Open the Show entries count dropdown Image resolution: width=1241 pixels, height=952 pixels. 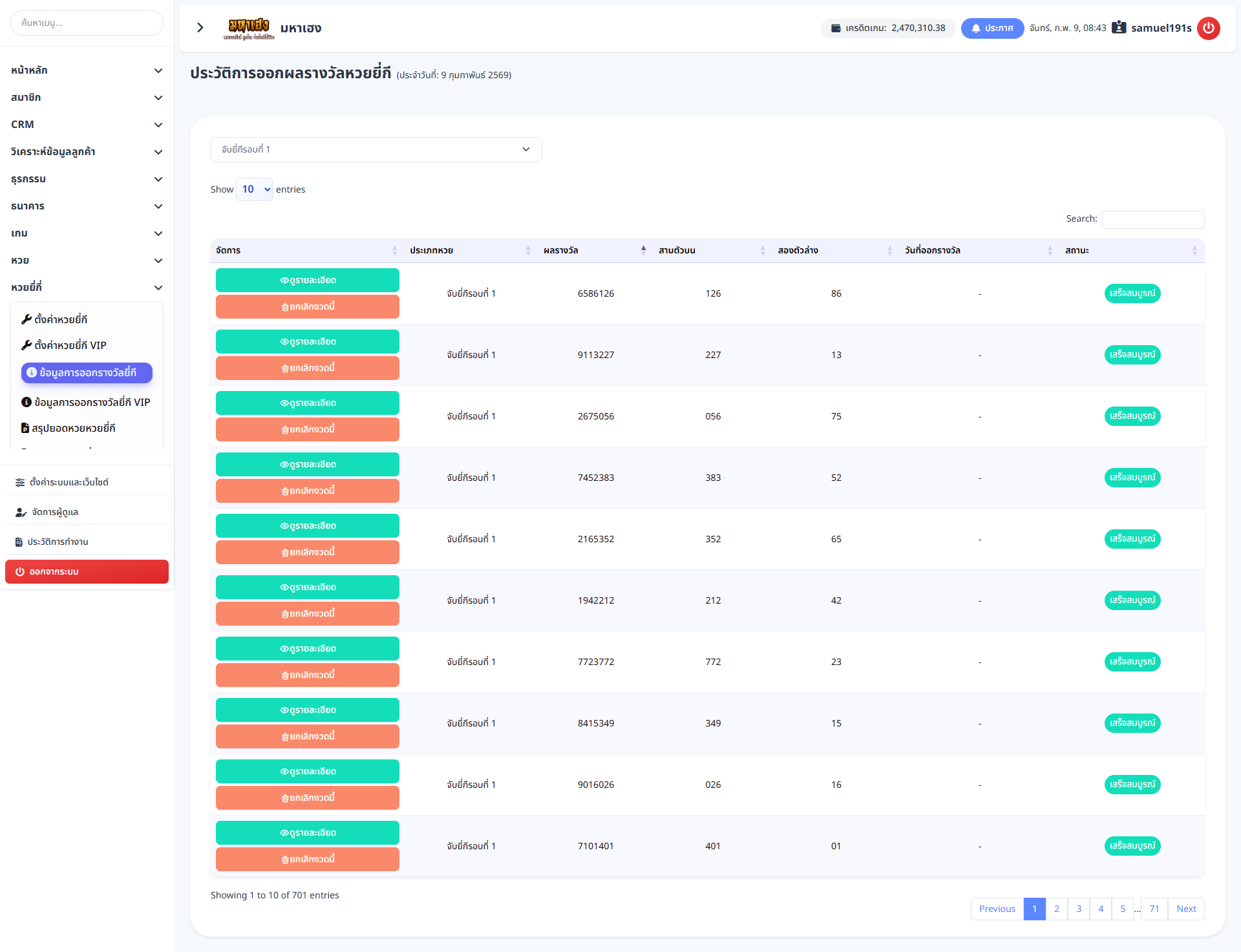255,189
